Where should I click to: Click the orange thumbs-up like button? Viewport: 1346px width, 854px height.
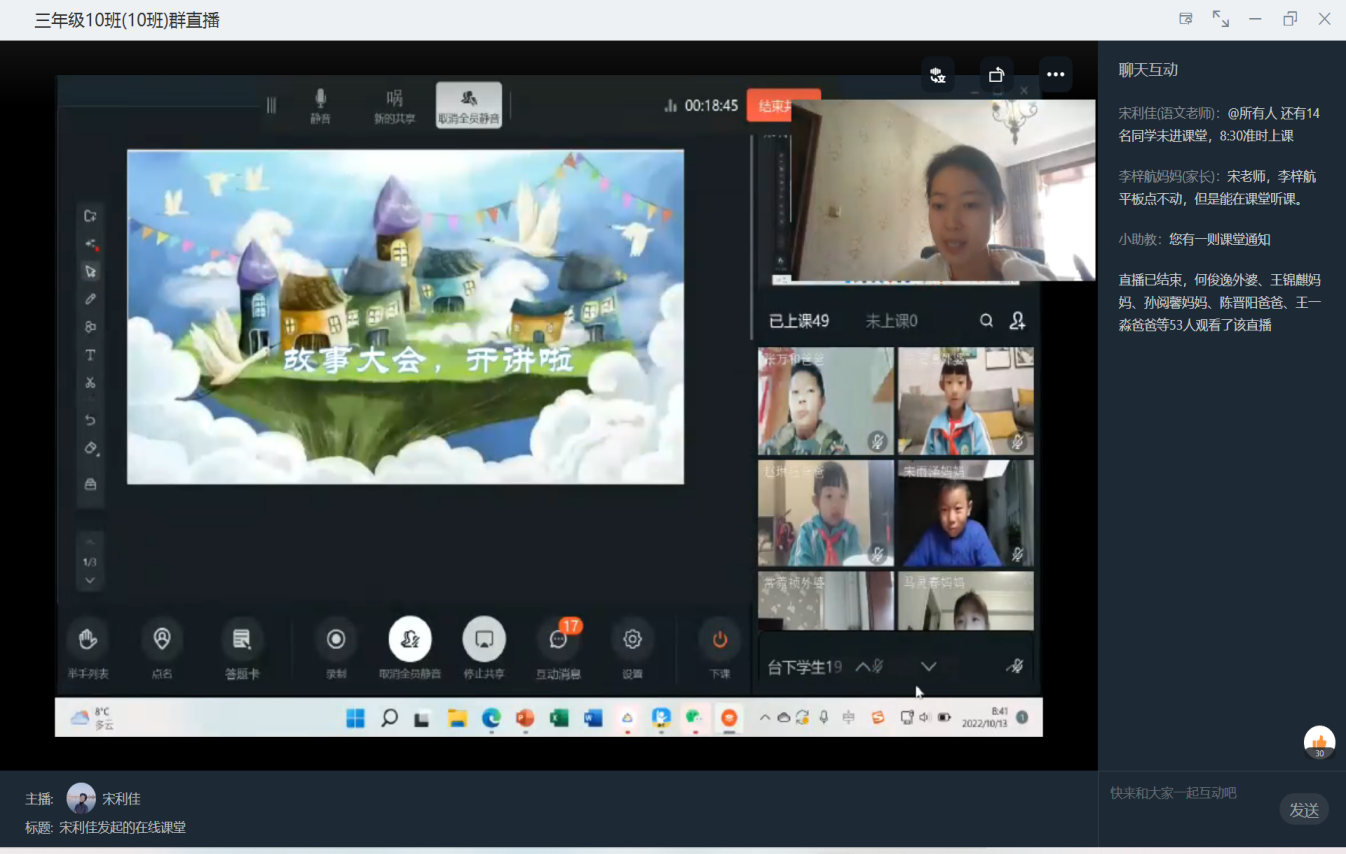1319,742
